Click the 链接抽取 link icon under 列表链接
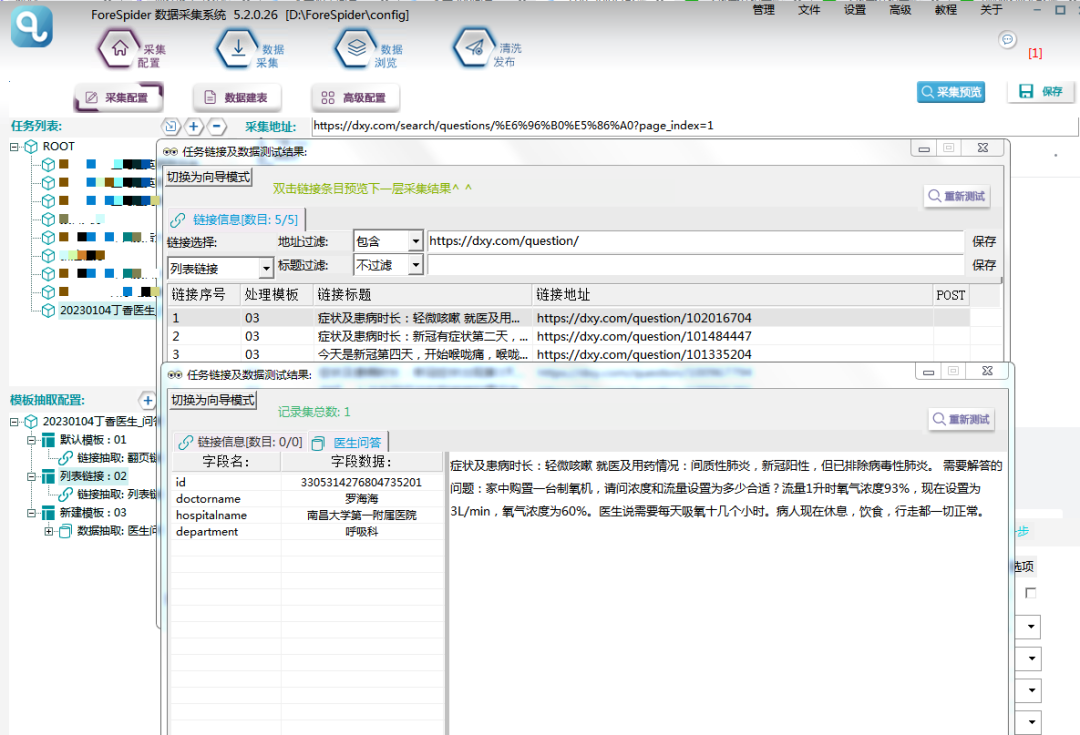The width and height of the screenshot is (1080, 735). pos(65,495)
